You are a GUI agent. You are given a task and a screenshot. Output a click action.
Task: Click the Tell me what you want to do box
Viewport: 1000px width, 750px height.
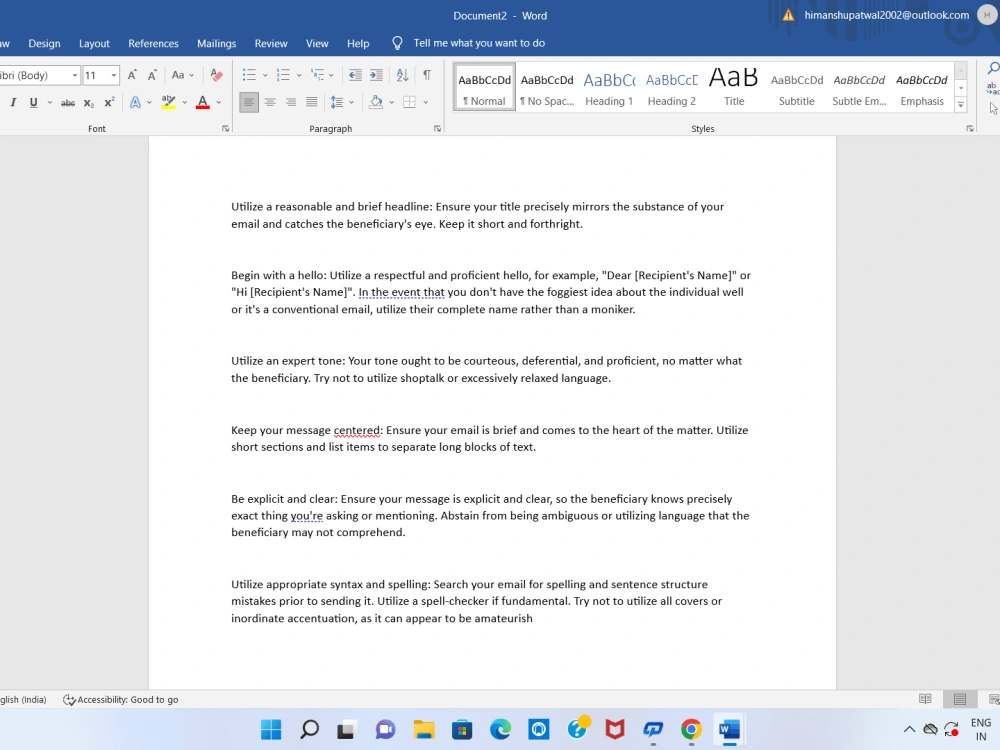469,43
